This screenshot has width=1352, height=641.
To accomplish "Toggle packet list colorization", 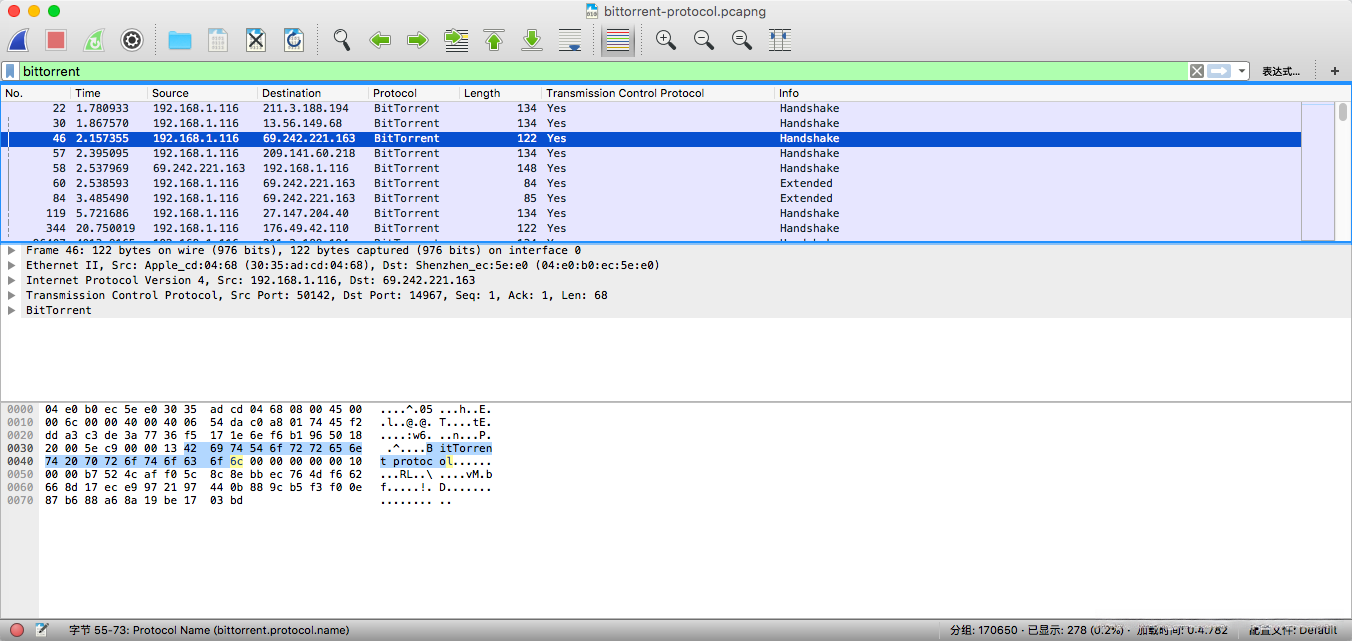I will [619, 40].
